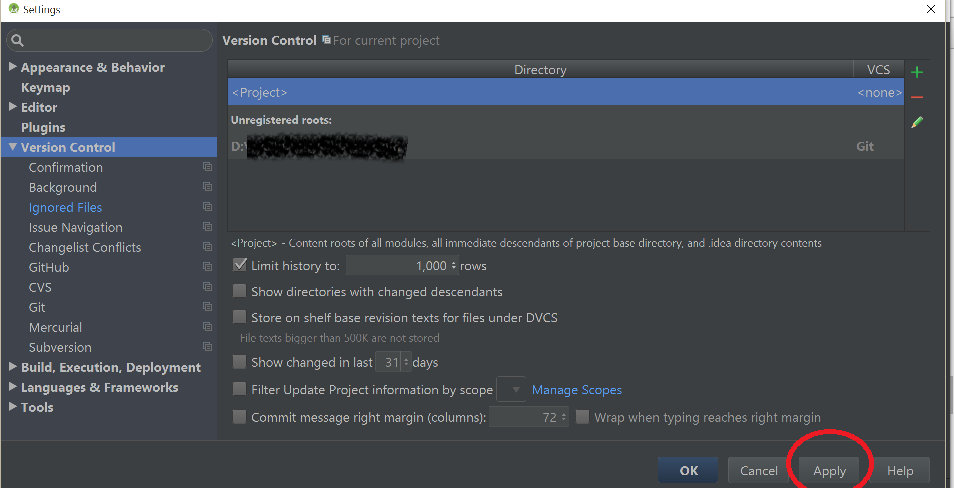This screenshot has width=954, height=488.
Task: Click the project-level icon next to Confirmation
Action: pyautogui.click(x=207, y=167)
